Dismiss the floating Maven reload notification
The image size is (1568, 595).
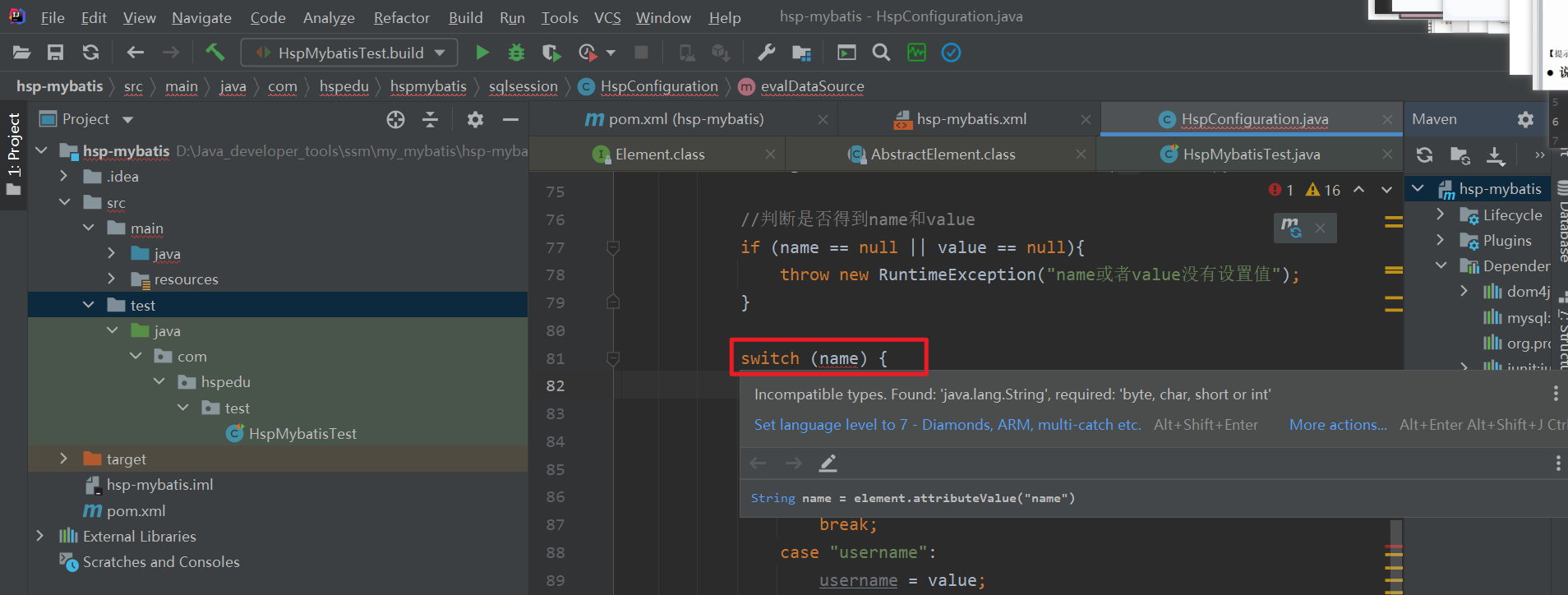(1320, 228)
